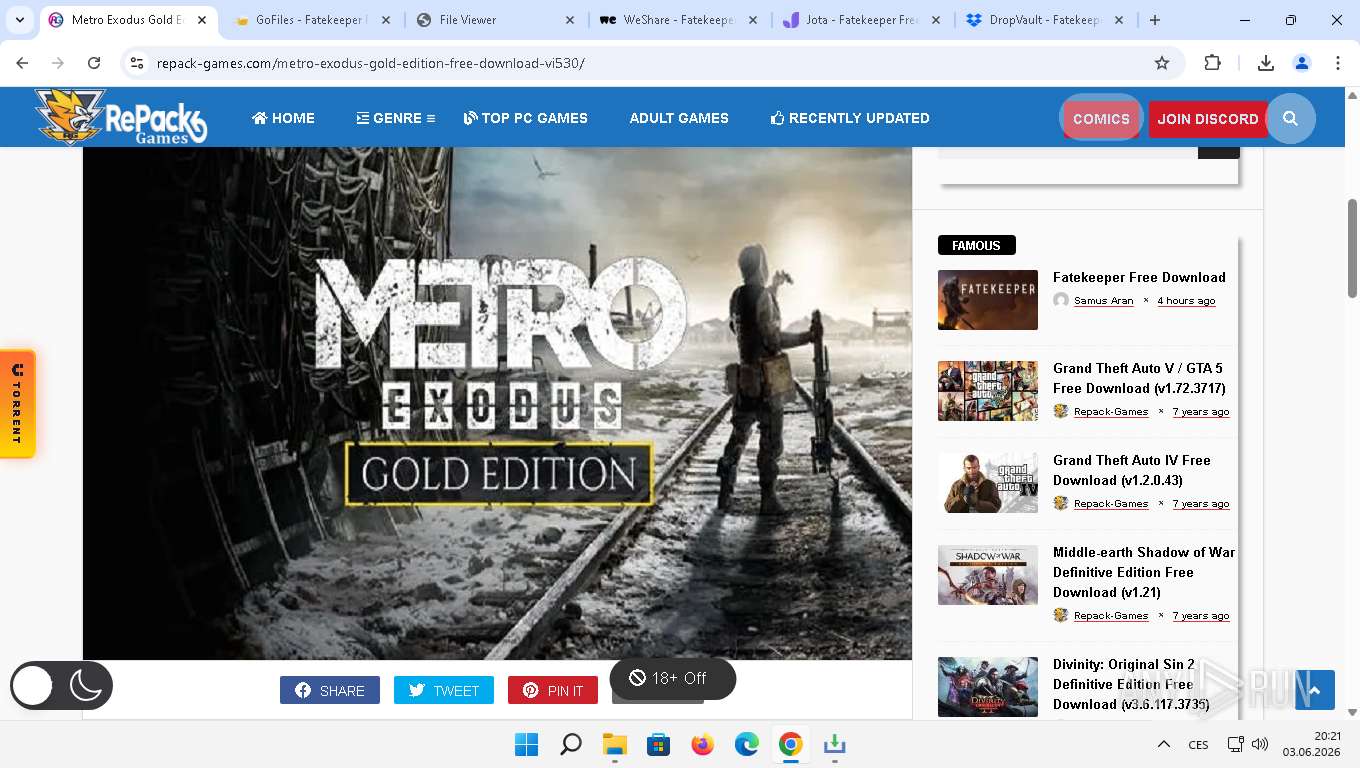The width and height of the screenshot is (1360, 768).
Task: Go to HOME in site navigation
Action: (283, 118)
